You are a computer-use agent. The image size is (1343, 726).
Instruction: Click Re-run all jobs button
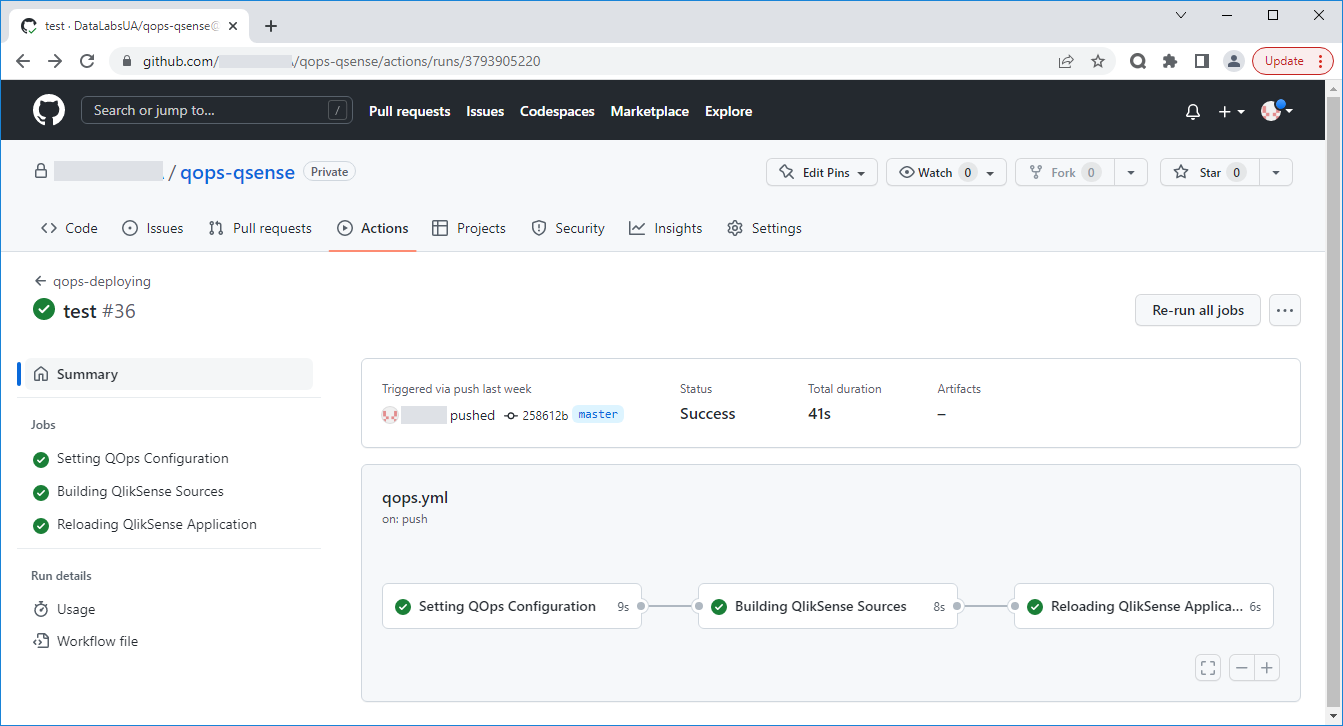tap(1197, 310)
